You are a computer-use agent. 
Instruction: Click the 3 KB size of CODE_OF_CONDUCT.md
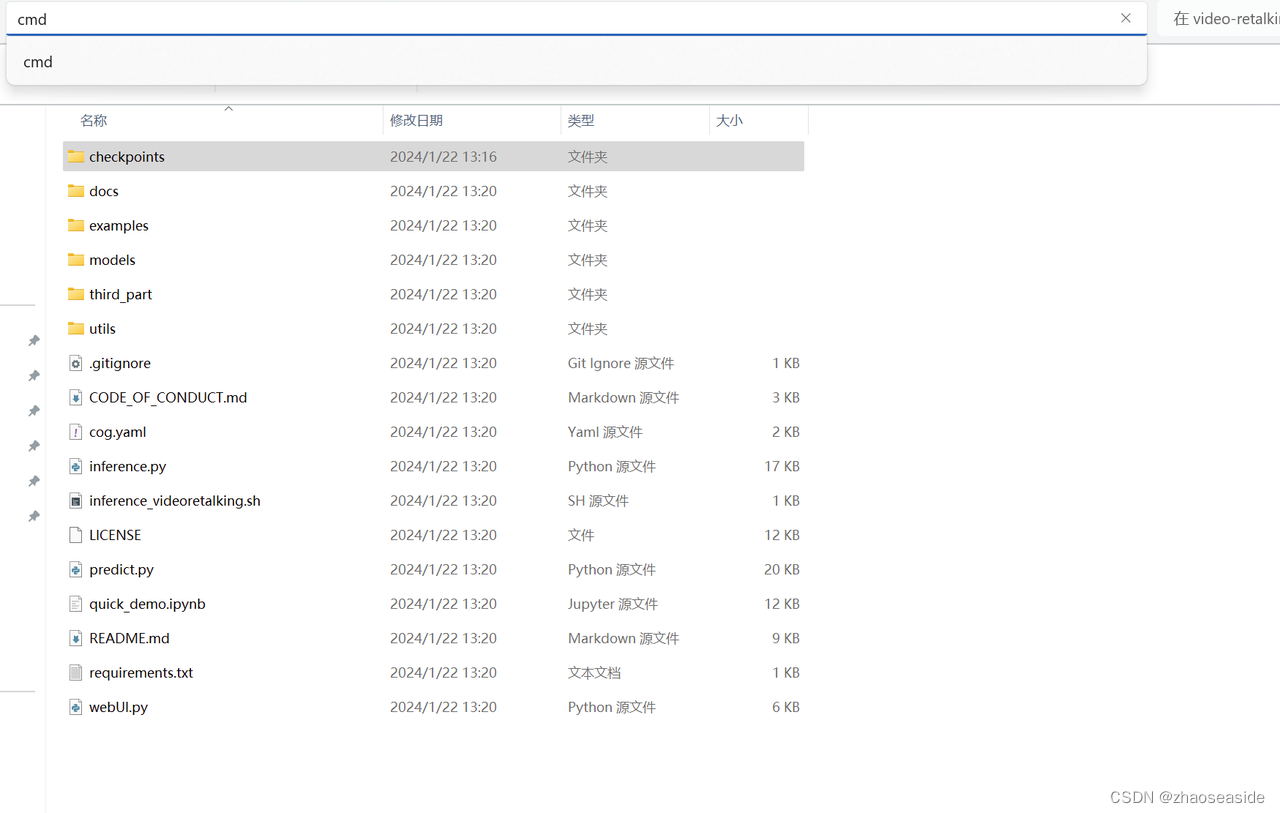(x=786, y=398)
